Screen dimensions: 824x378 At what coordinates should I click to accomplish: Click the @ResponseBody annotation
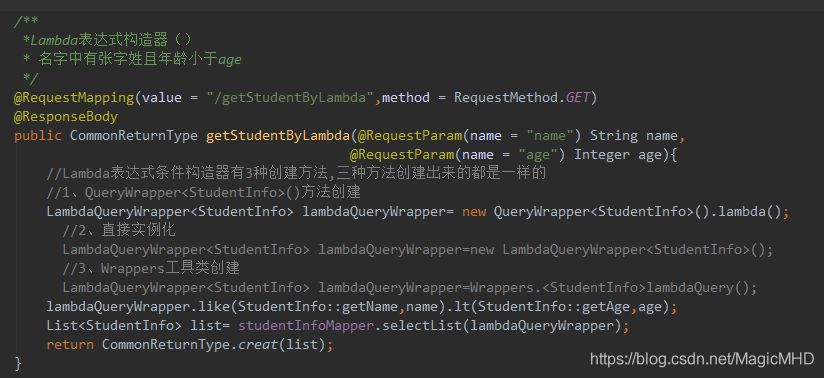click(66, 117)
